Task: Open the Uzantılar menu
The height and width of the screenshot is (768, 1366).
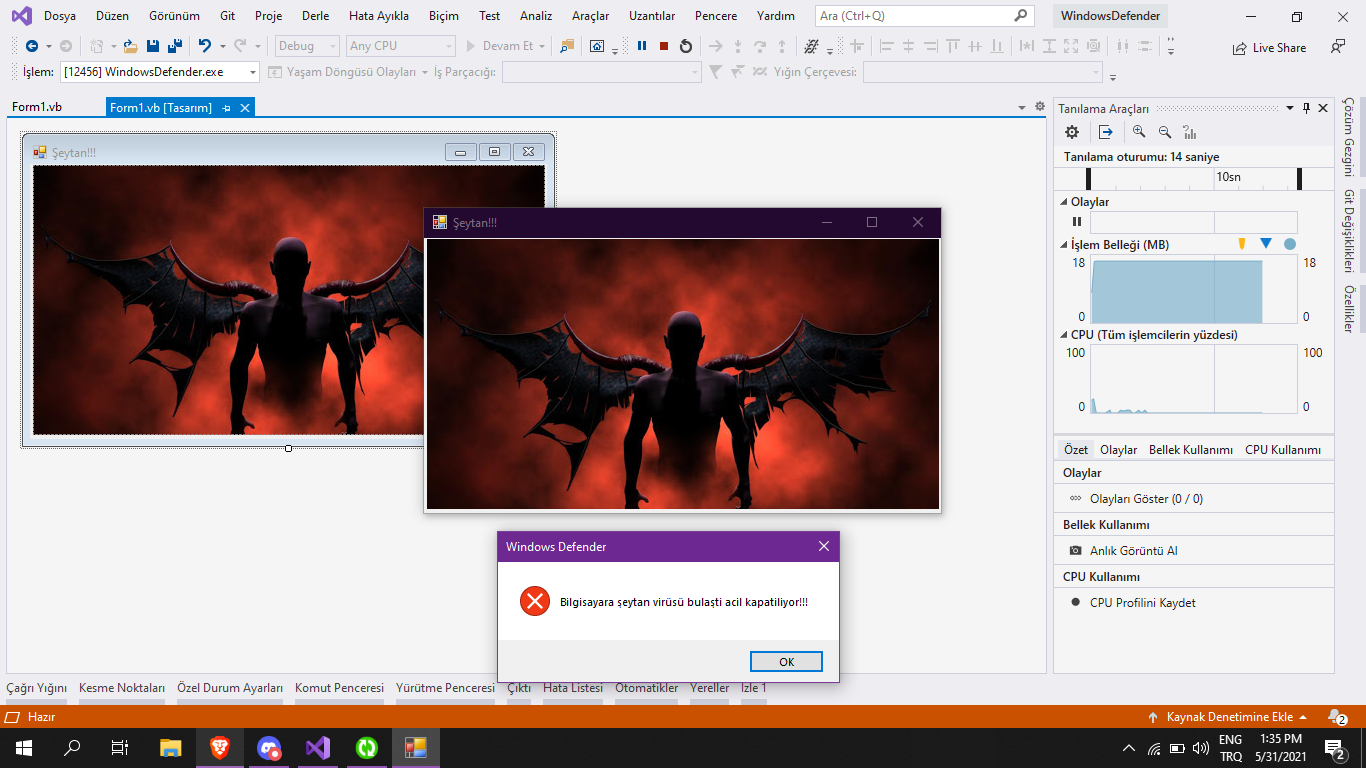Action: (652, 16)
